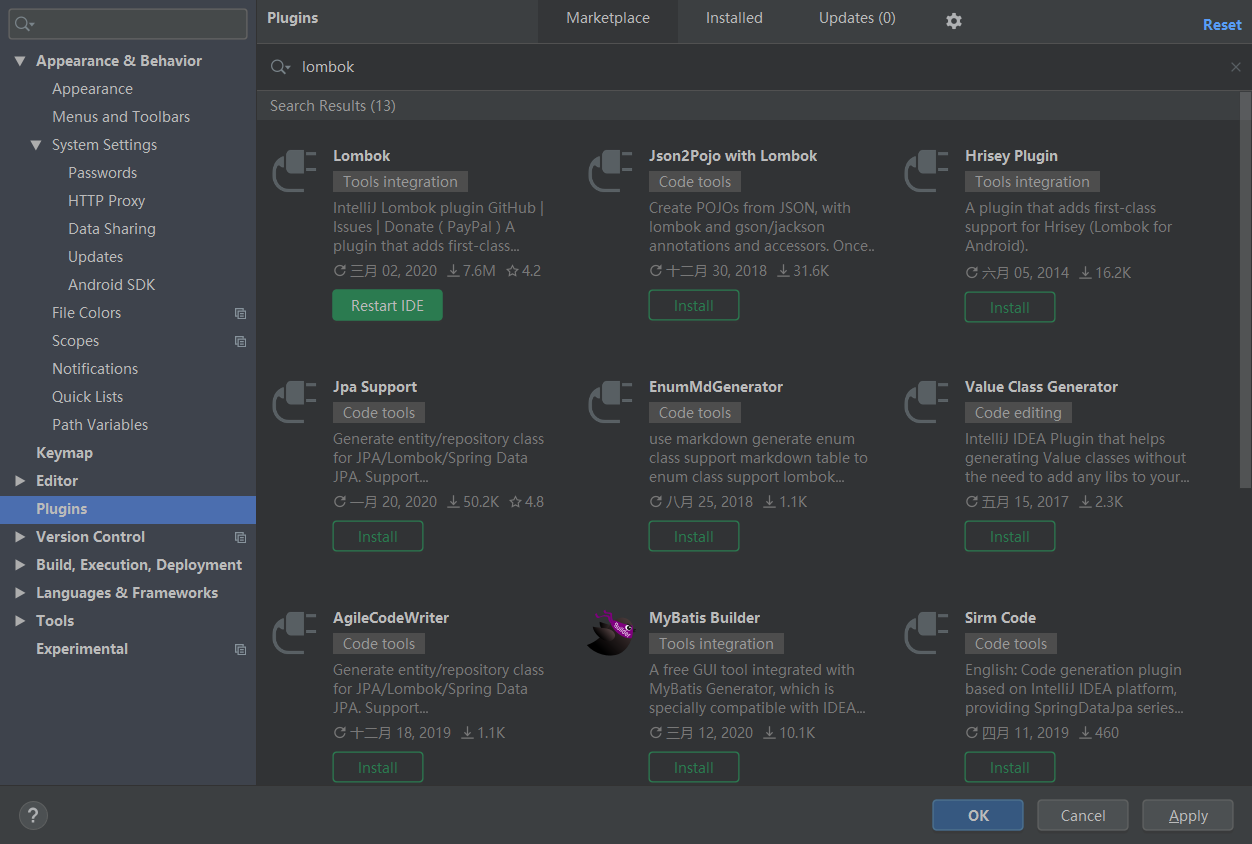
Task: Click the settings search magnifier icon
Action: tap(24, 23)
